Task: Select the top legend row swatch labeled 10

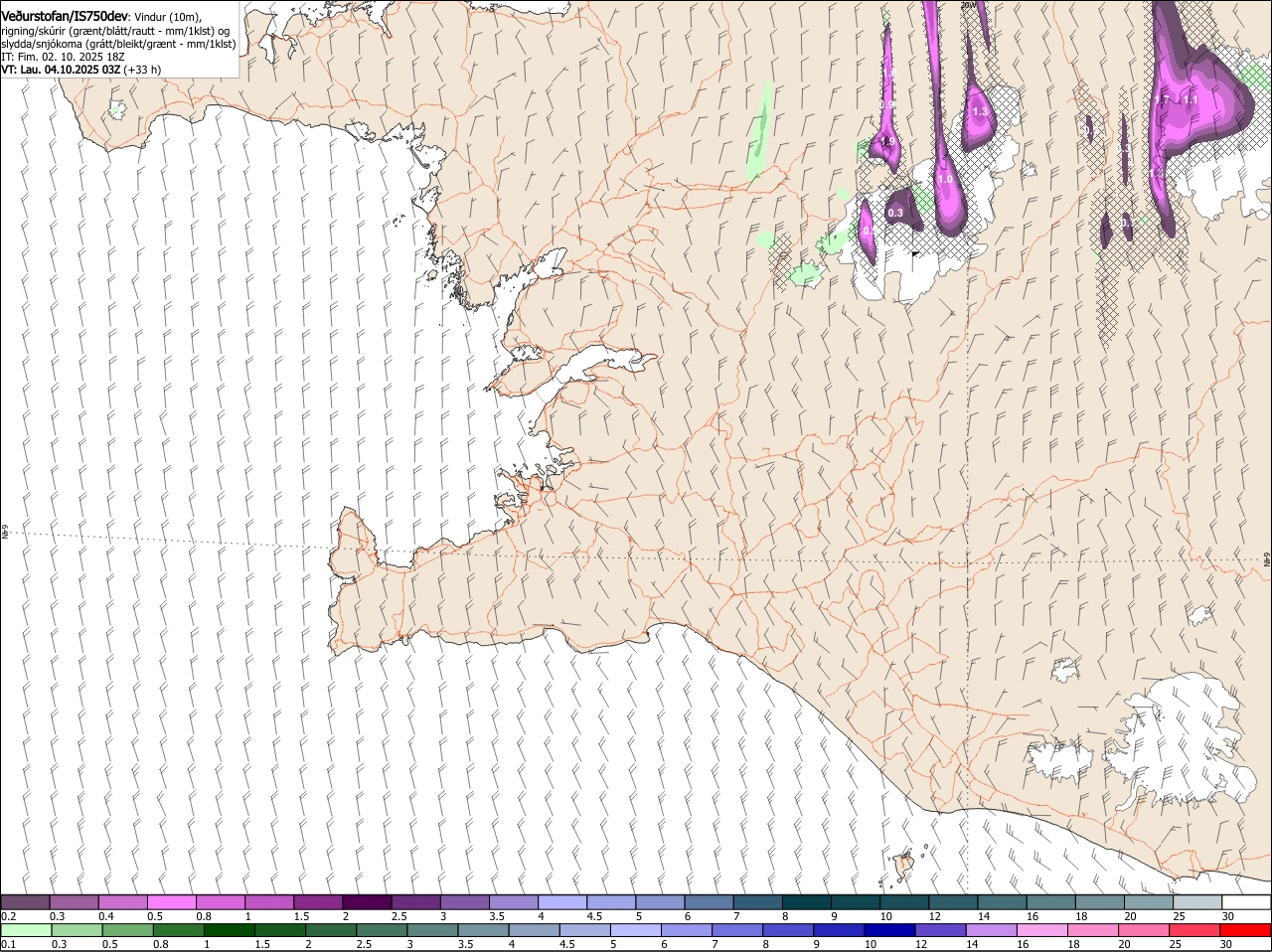Action: pyautogui.click(x=904, y=902)
